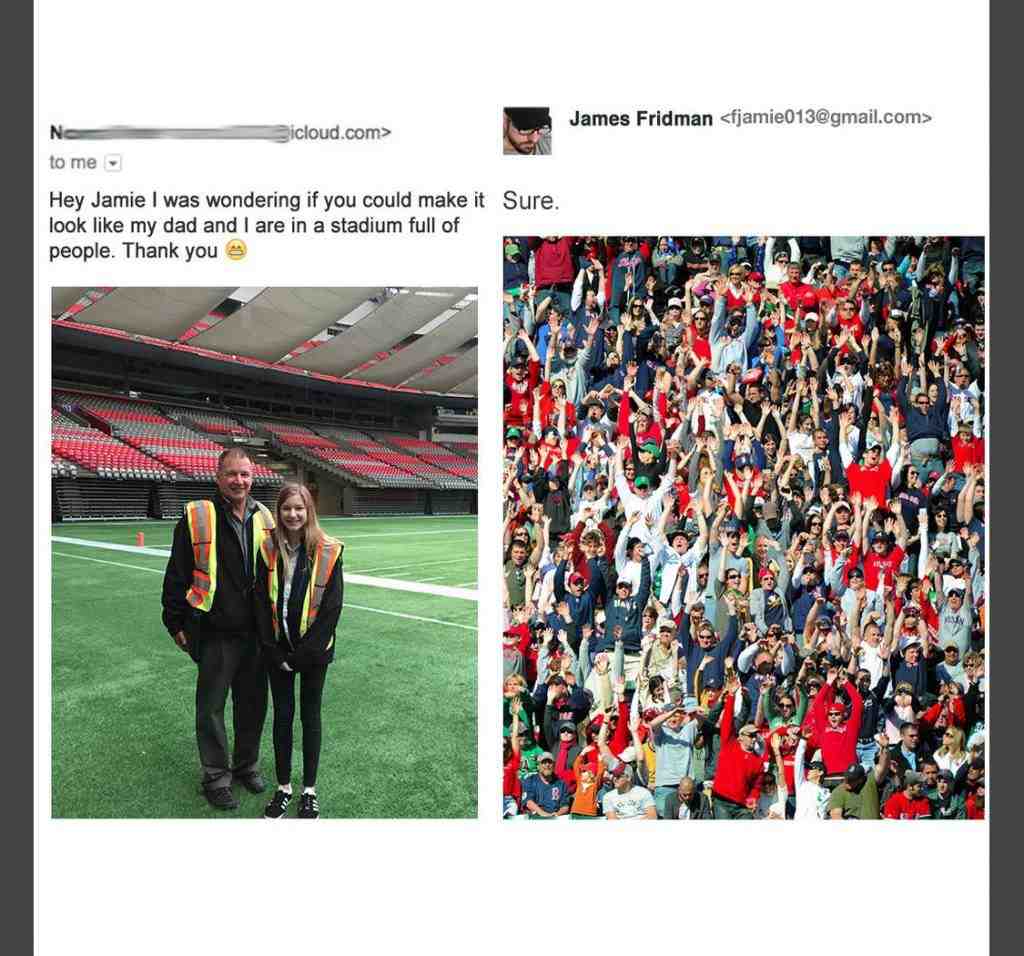Click the blurred icloud.com sender address

pyautogui.click(x=220, y=133)
